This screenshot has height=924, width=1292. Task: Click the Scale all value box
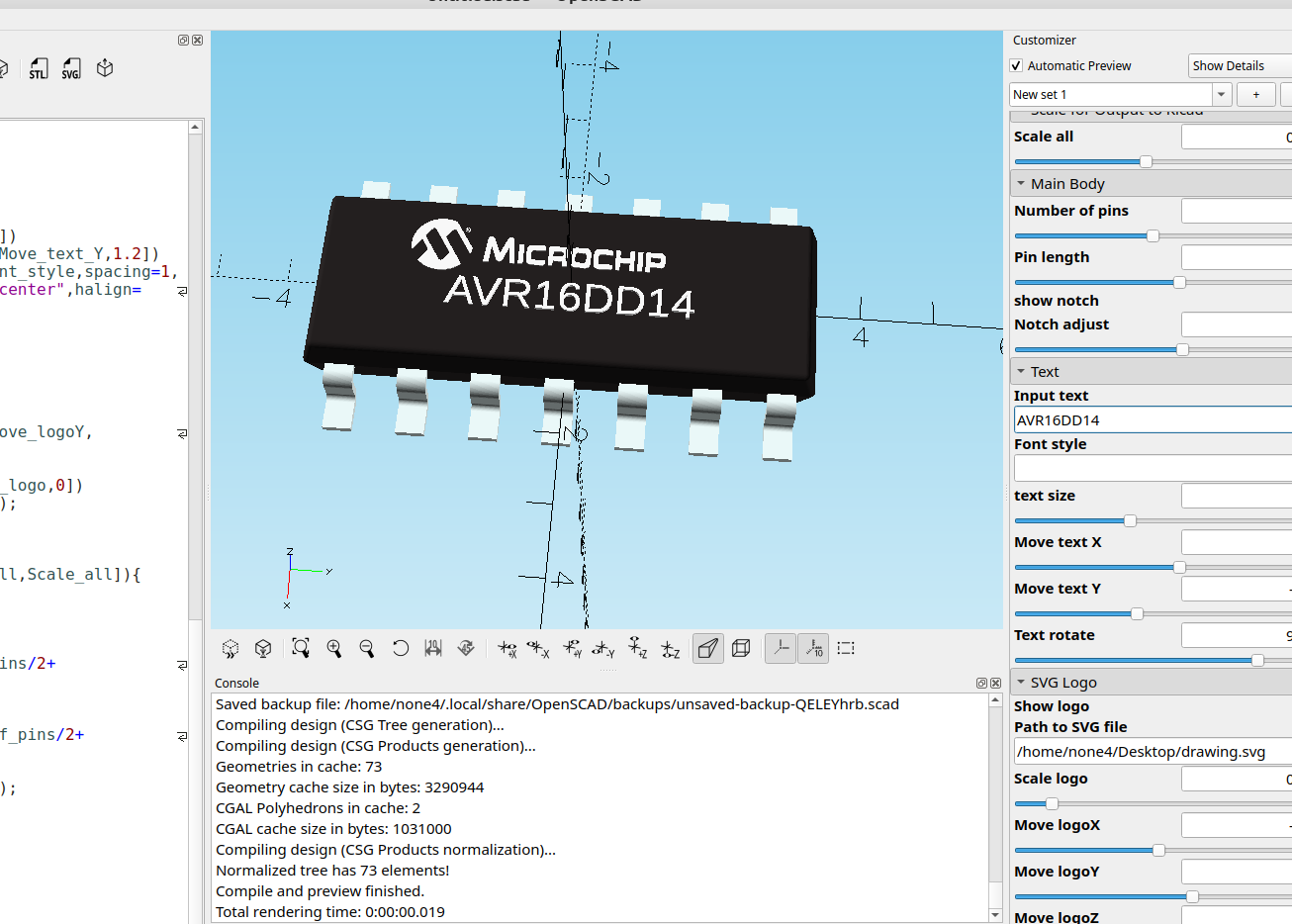[x=1237, y=137]
